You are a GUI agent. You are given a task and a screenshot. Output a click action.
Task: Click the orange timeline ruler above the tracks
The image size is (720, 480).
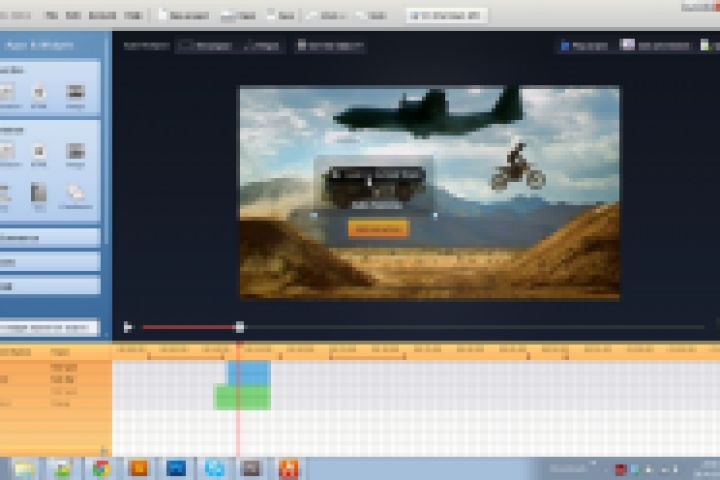pos(416,351)
